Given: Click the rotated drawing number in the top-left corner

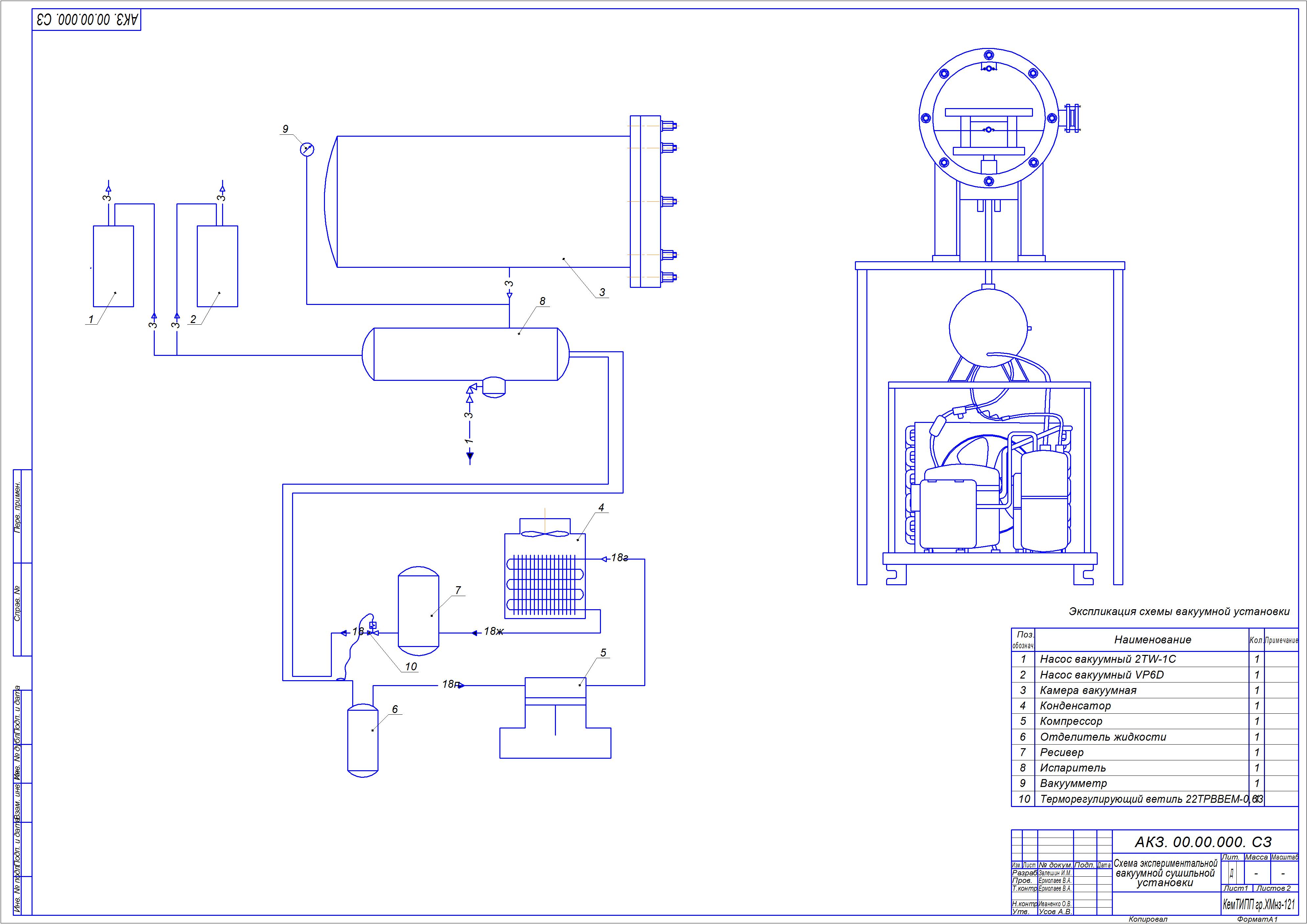Looking at the screenshot, I should pos(86,20).
